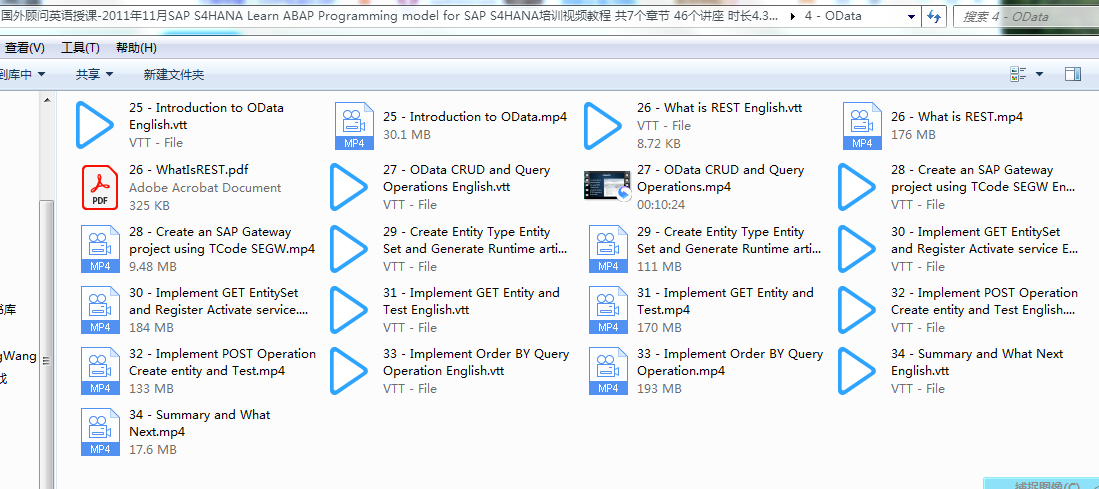Open the view options dropdown arrow

tap(1039, 74)
